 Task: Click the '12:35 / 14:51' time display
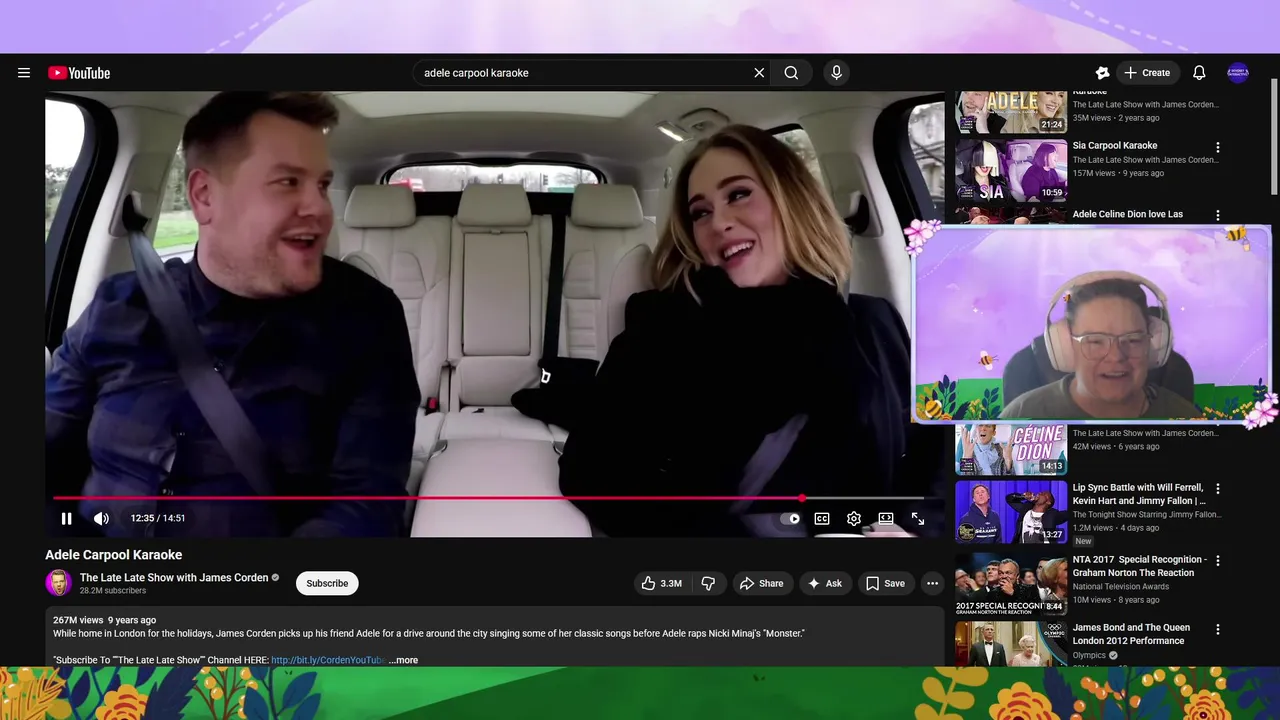tap(158, 518)
